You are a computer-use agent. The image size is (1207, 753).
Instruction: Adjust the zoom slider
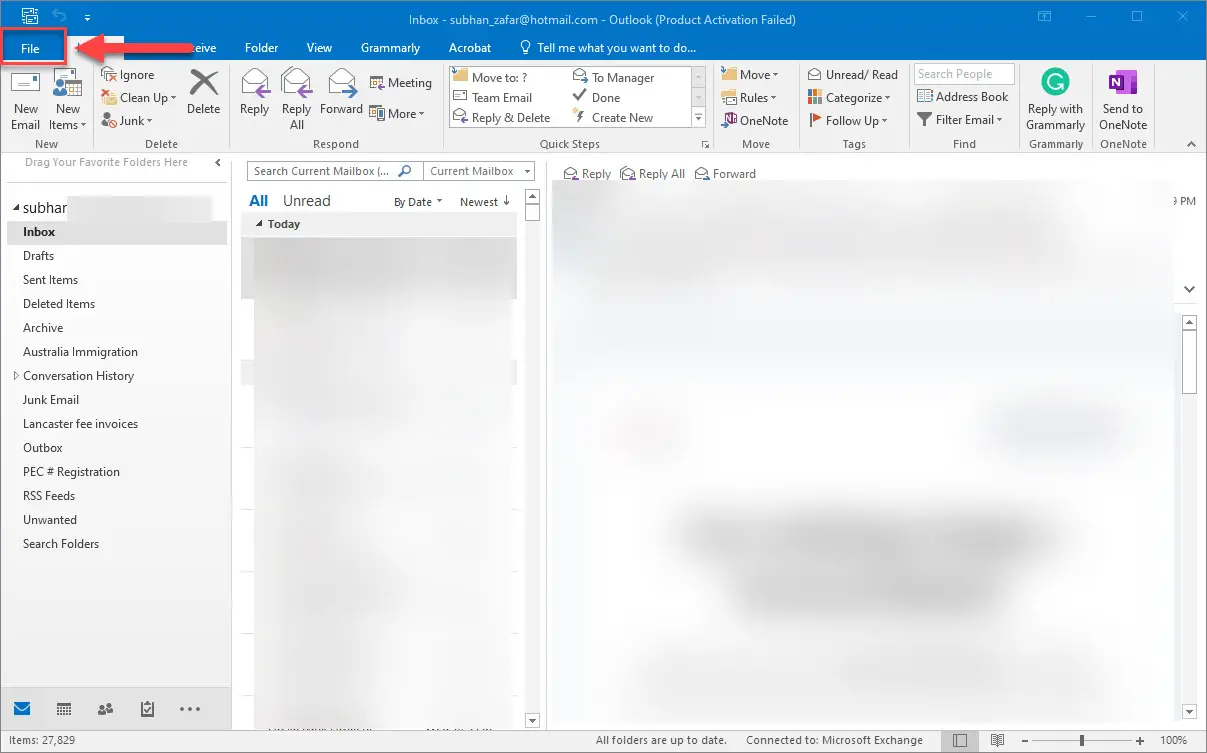(1082, 740)
